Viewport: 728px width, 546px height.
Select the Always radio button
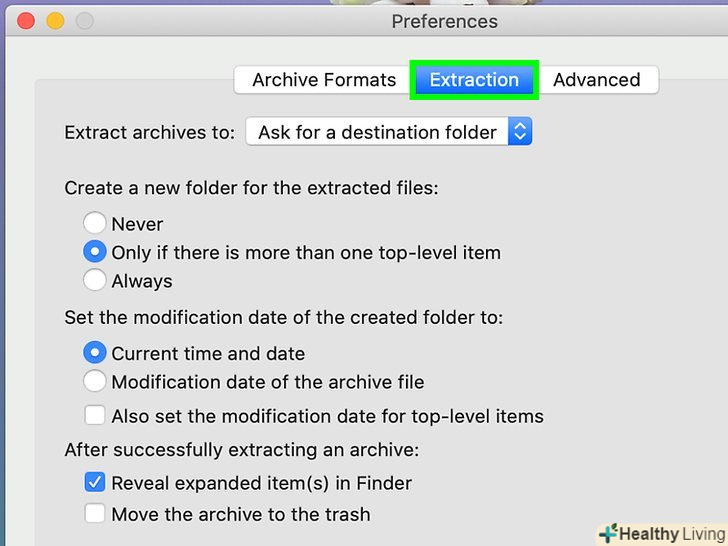click(x=95, y=281)
